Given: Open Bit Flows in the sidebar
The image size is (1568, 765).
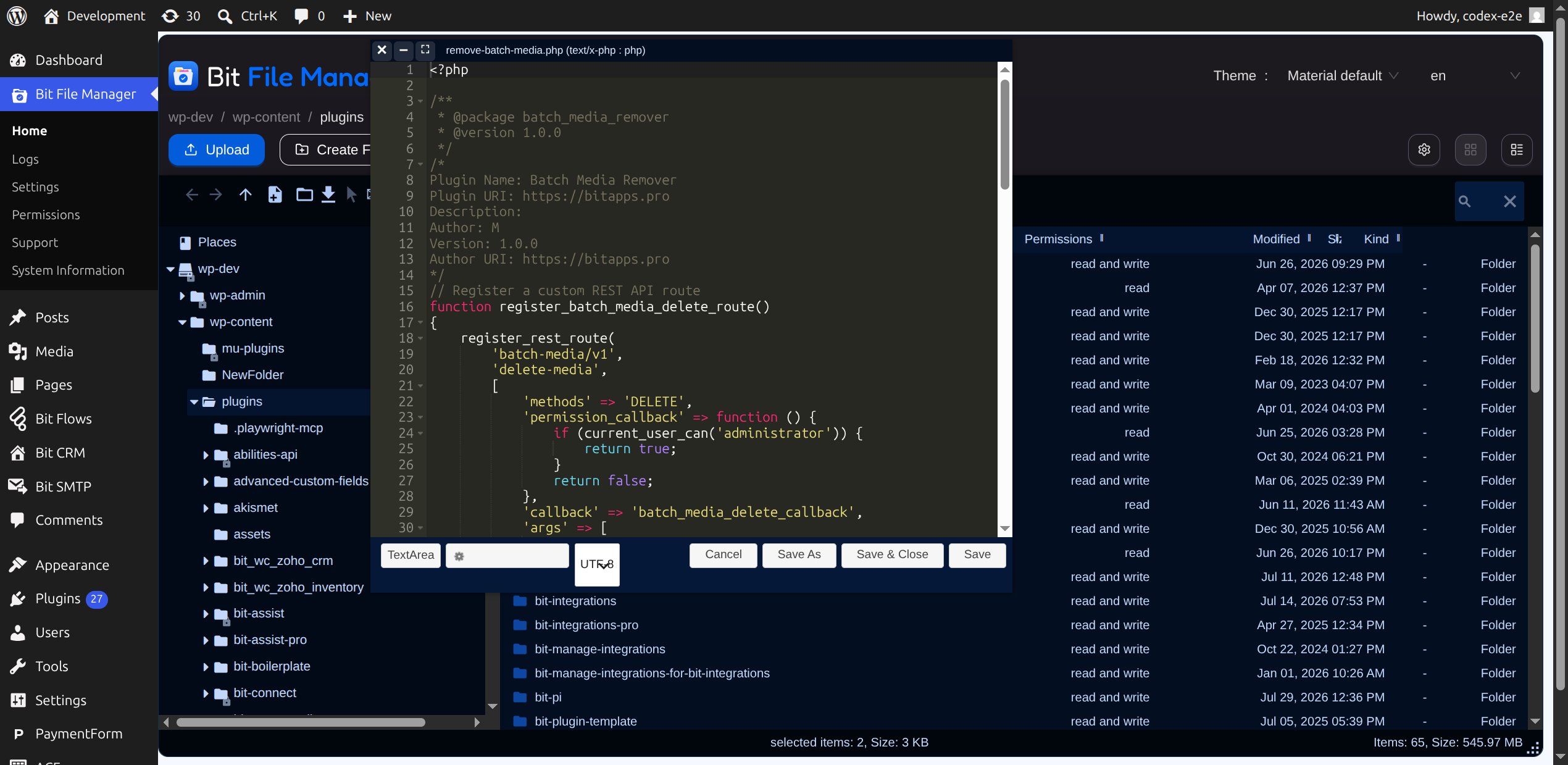Looking at the screenshot, I should (63, 419).
